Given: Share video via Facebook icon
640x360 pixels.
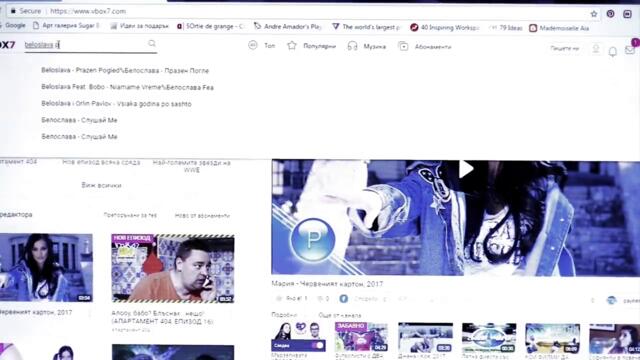Looking at the screenshot, I should click(x=344, y=299).
